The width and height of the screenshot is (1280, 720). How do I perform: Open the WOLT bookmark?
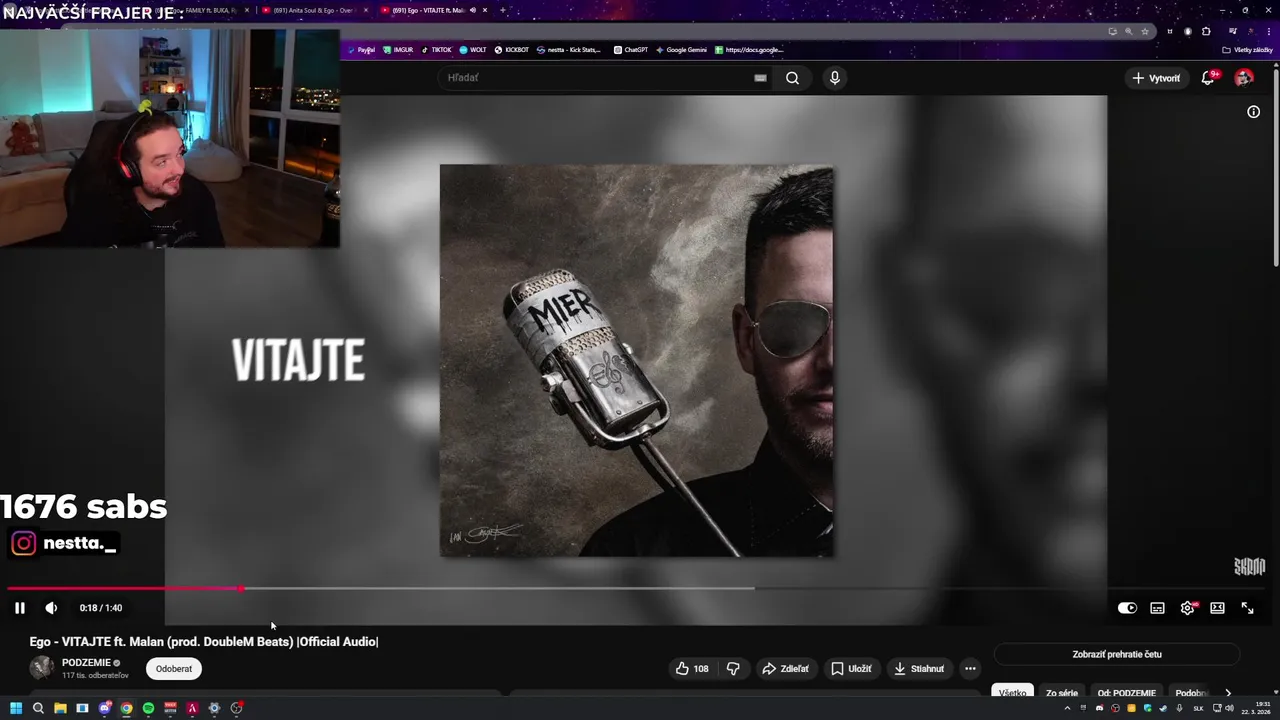[x=473, y=50]
